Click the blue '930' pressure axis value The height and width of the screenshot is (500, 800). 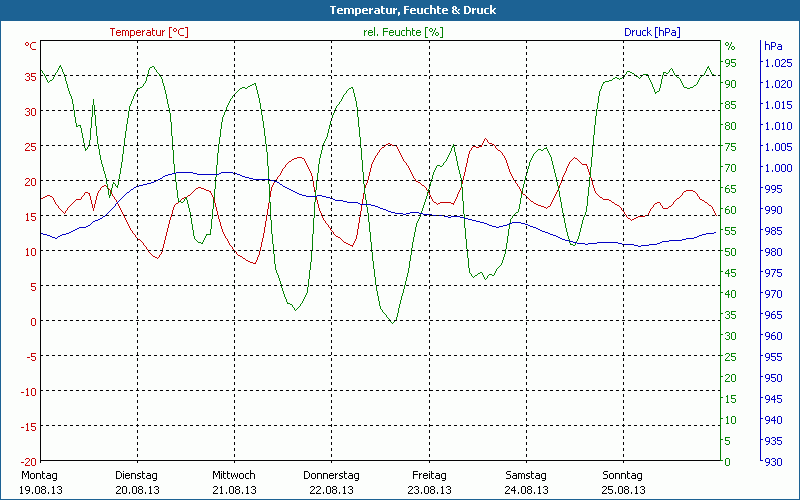[773, 462]
